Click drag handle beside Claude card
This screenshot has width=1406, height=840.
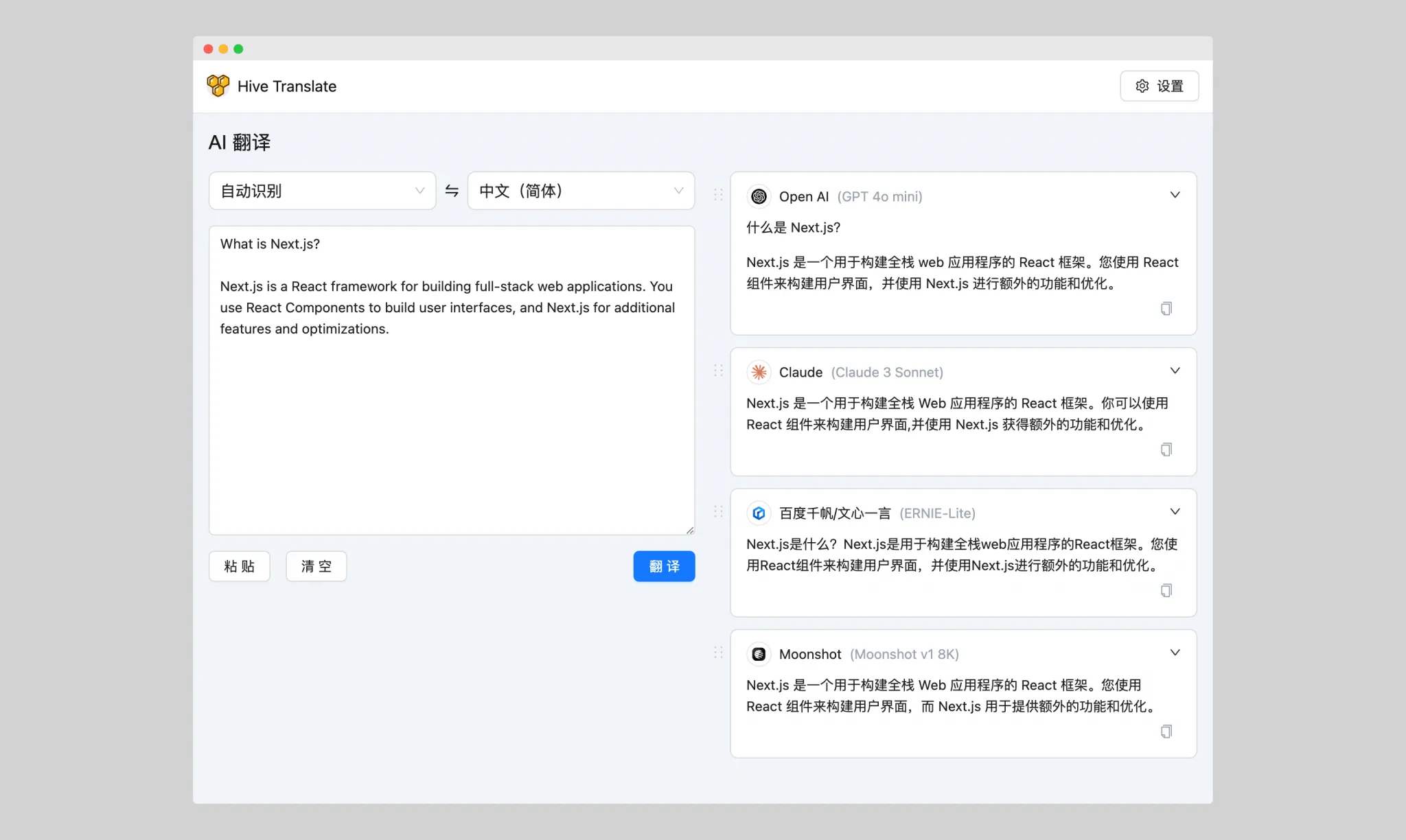(718, 371)
